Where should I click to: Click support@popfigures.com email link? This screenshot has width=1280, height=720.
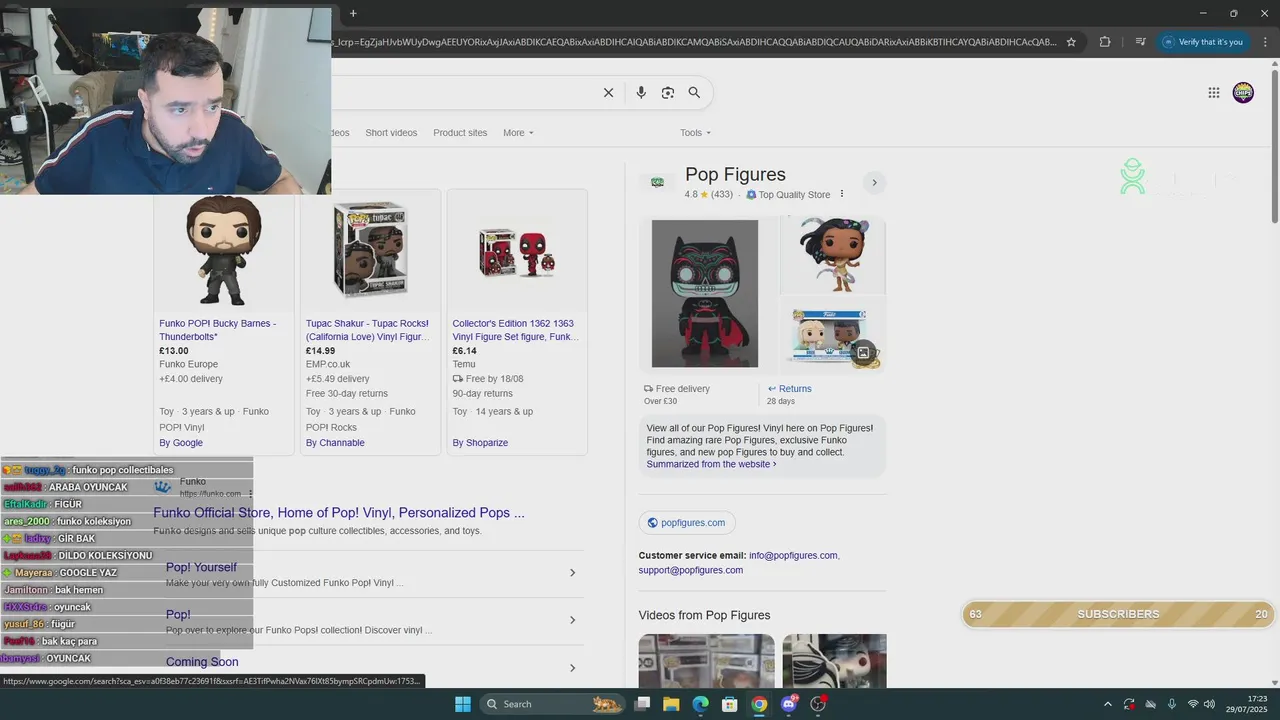tap(691, 570)
